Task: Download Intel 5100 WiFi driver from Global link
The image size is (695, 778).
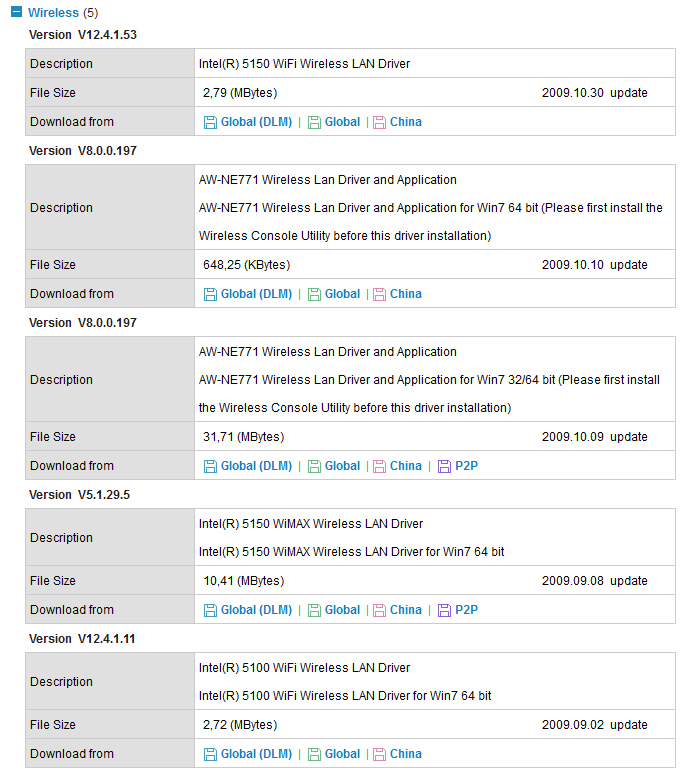Action: (342, 754)
